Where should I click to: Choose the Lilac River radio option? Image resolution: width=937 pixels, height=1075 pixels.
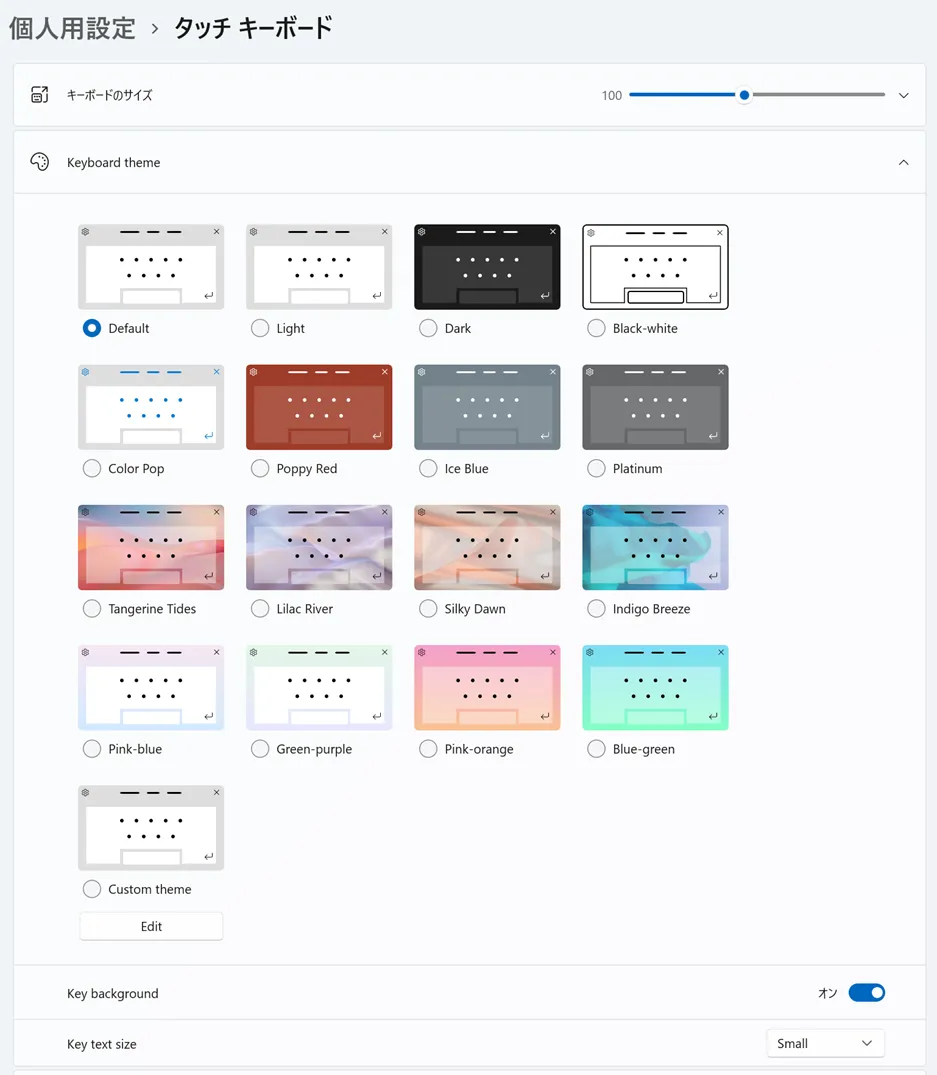click(x=260, y=609)
